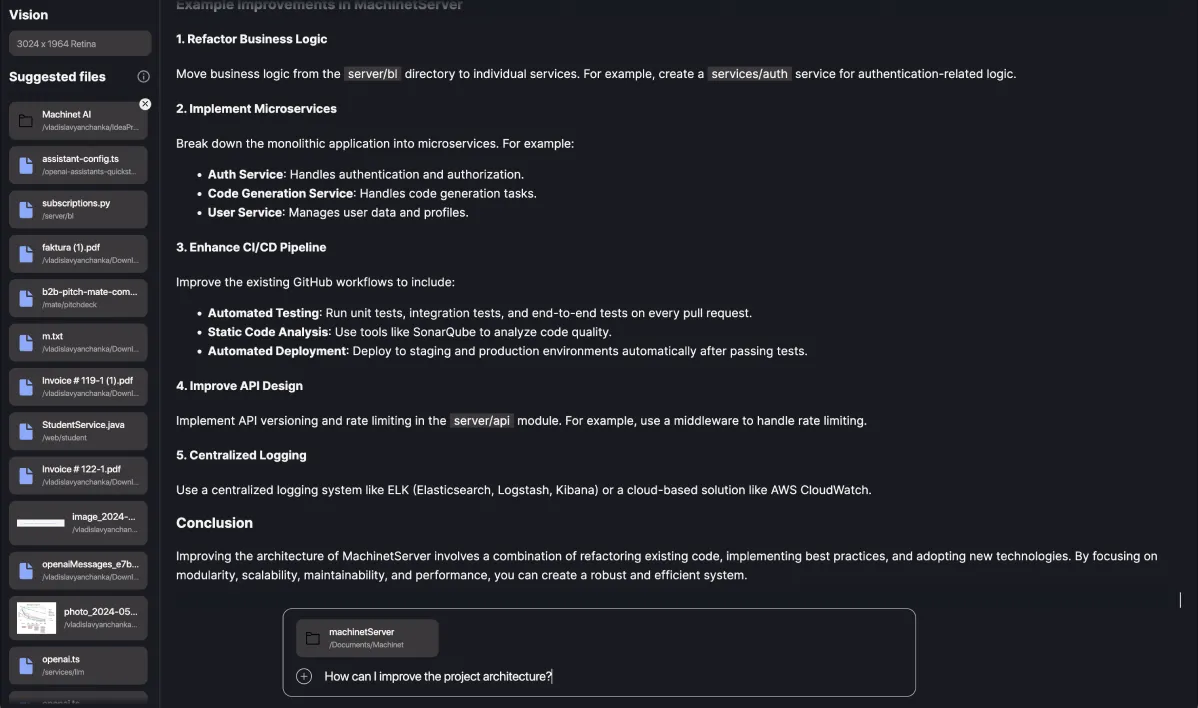This screenshot has height=708, width=1198.
Task: Click the file icon next to subscriptions.py
Action: click(x=25, y=208)
